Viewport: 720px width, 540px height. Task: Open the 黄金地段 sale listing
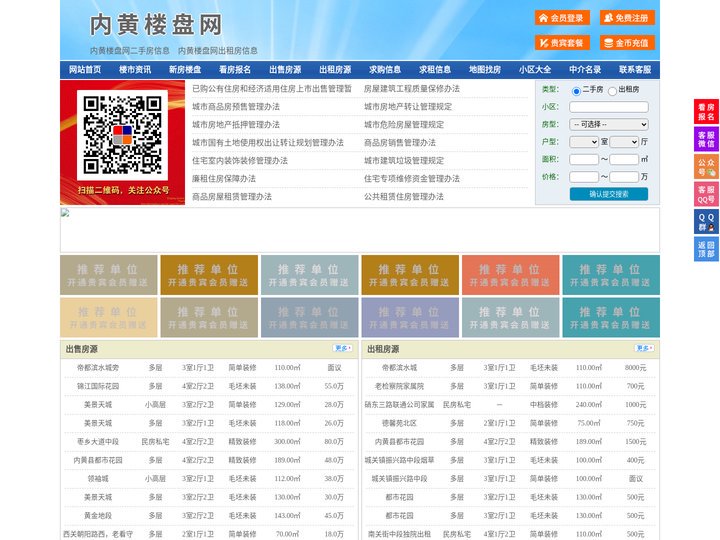point(98,516)
